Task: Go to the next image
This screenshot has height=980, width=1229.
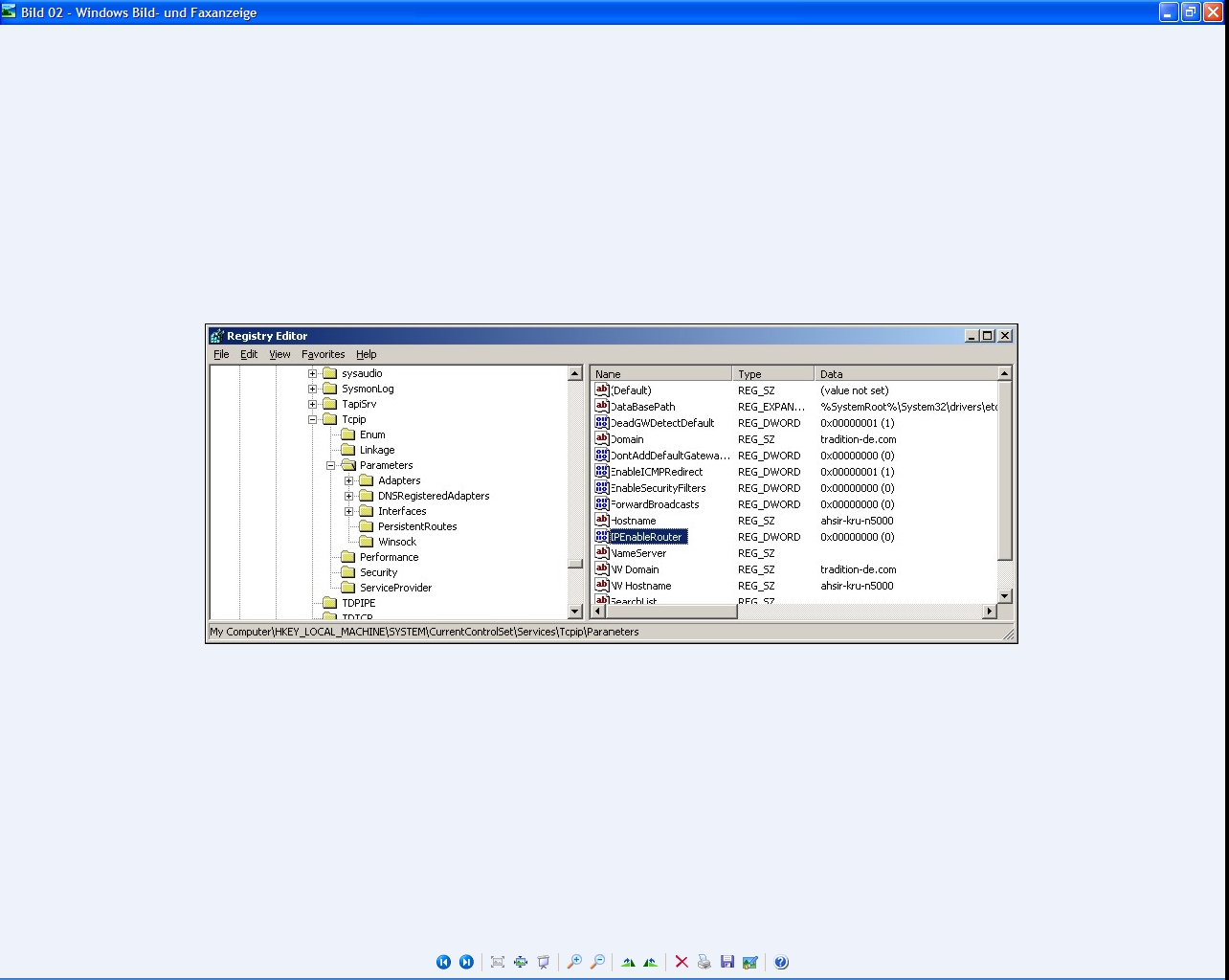Action: coord(466,962)
